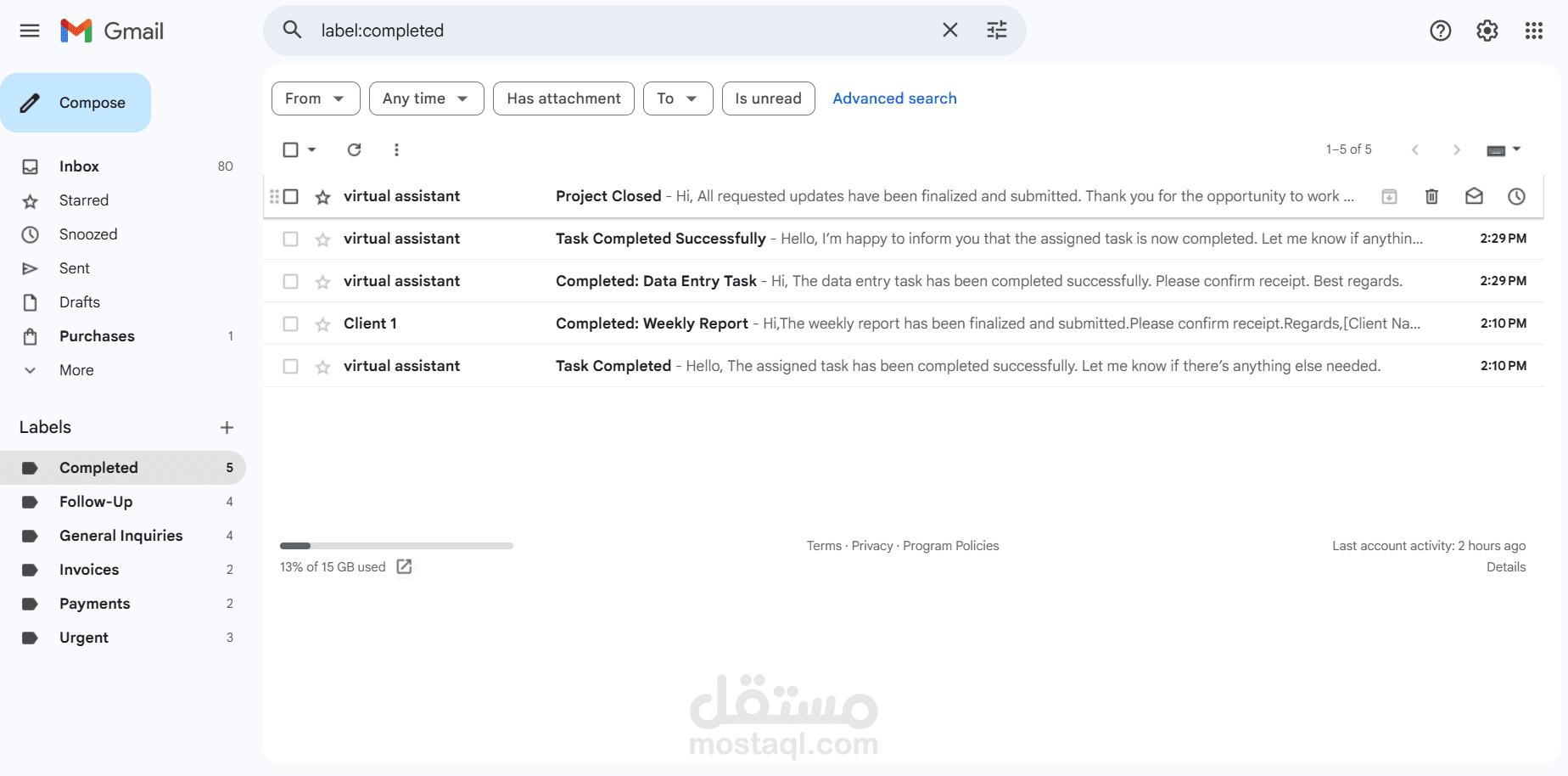Viewport: 1568px width, 776px height.
Task: Click the Refresh icon
Action: pos(355,149)
